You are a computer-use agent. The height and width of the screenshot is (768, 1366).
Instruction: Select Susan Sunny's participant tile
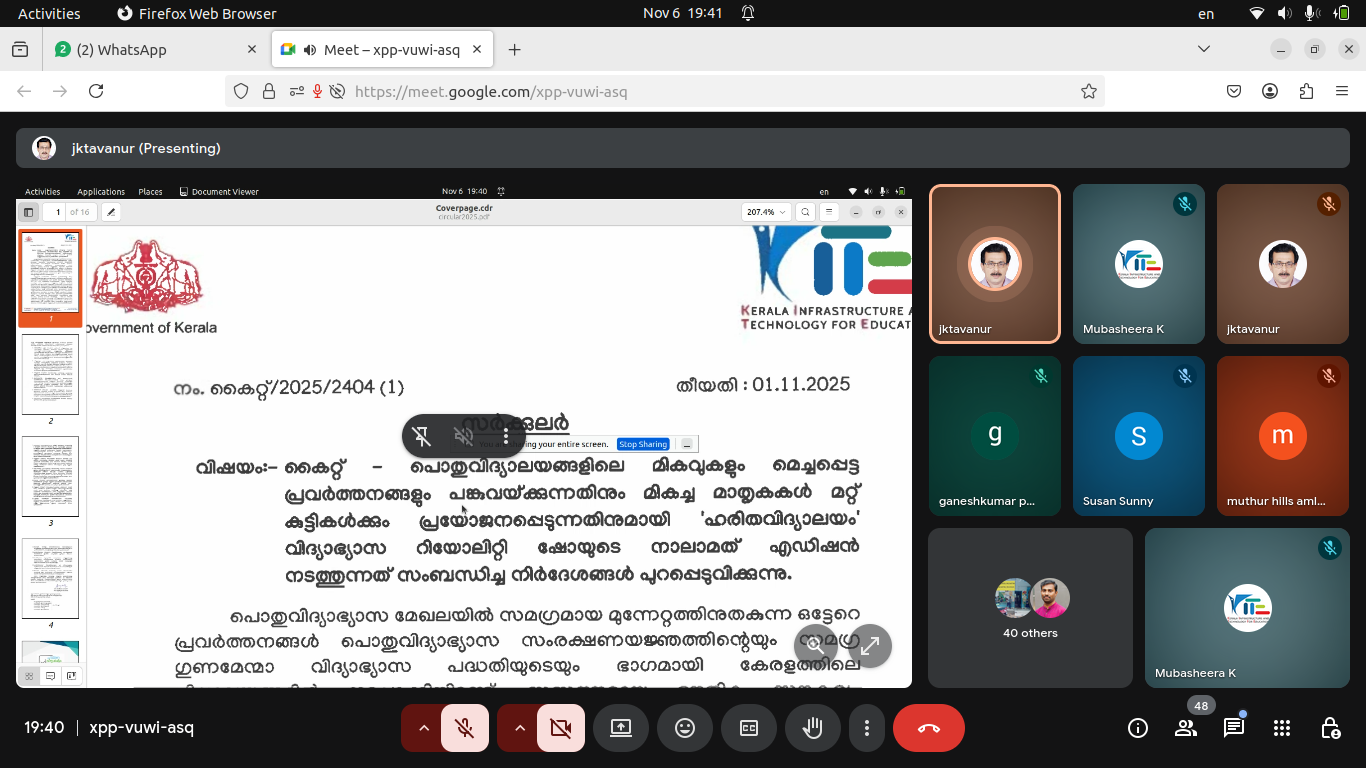pos(1138,436)
